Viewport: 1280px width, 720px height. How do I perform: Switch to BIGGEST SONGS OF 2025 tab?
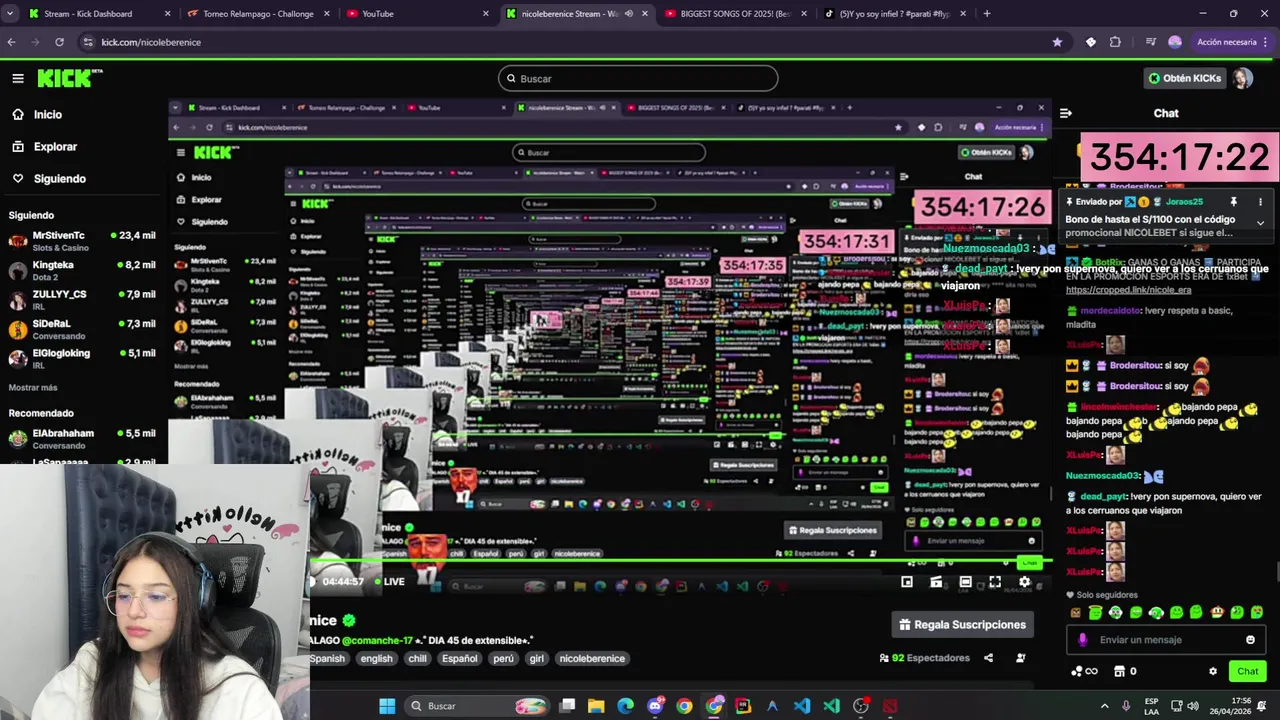736,14
